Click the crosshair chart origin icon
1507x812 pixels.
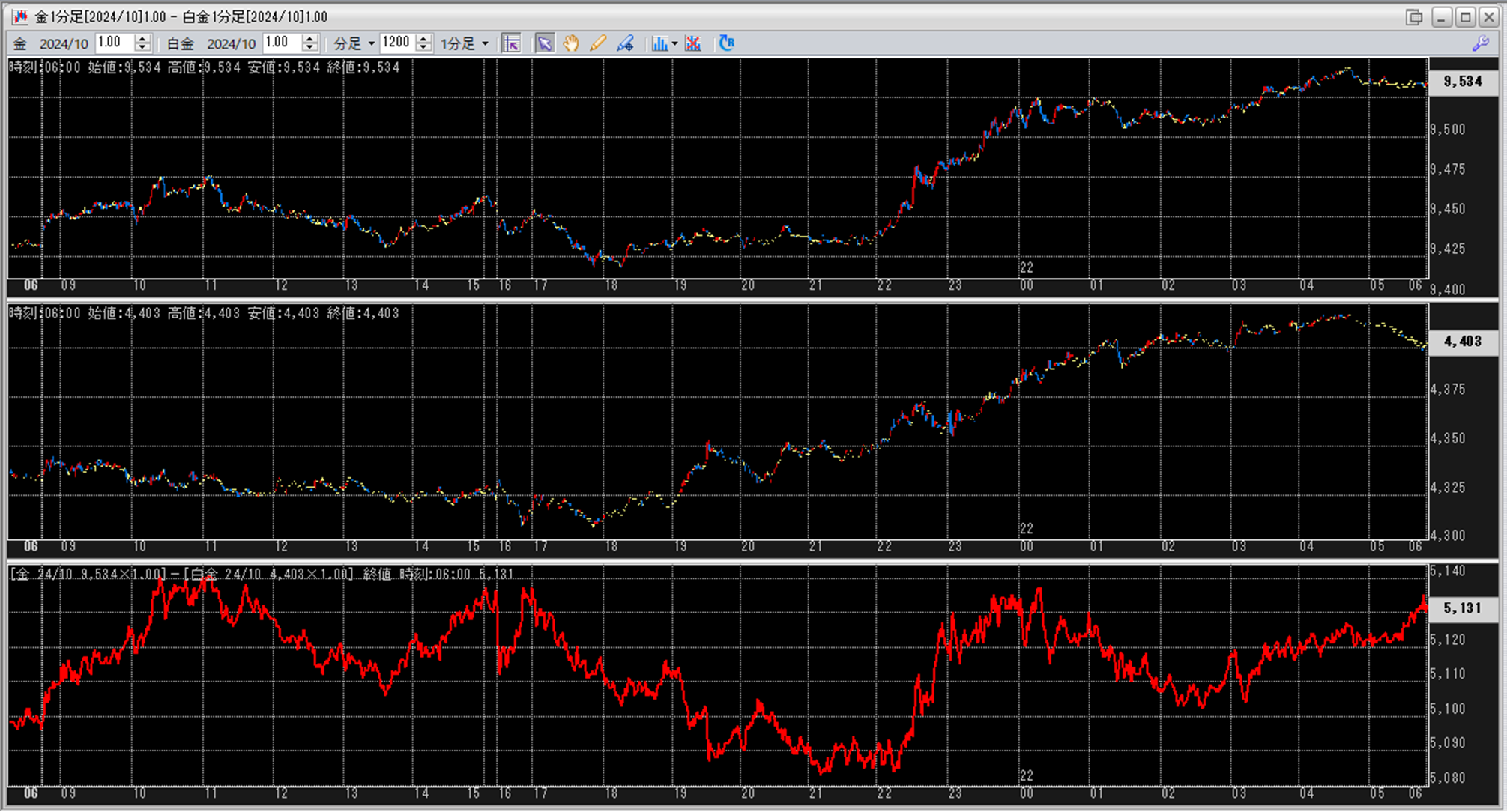point(512,43)
